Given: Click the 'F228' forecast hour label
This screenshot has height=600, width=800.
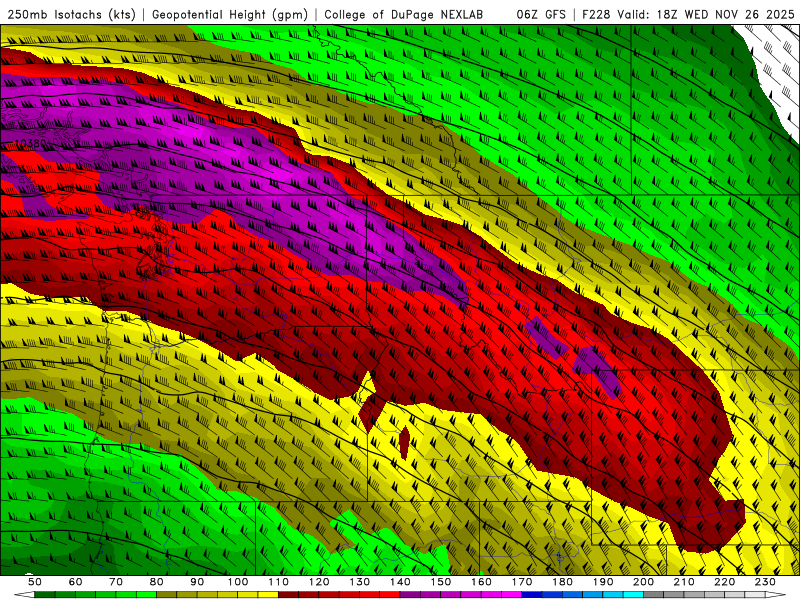Looking at the screenshot, I should coord(596,14).
